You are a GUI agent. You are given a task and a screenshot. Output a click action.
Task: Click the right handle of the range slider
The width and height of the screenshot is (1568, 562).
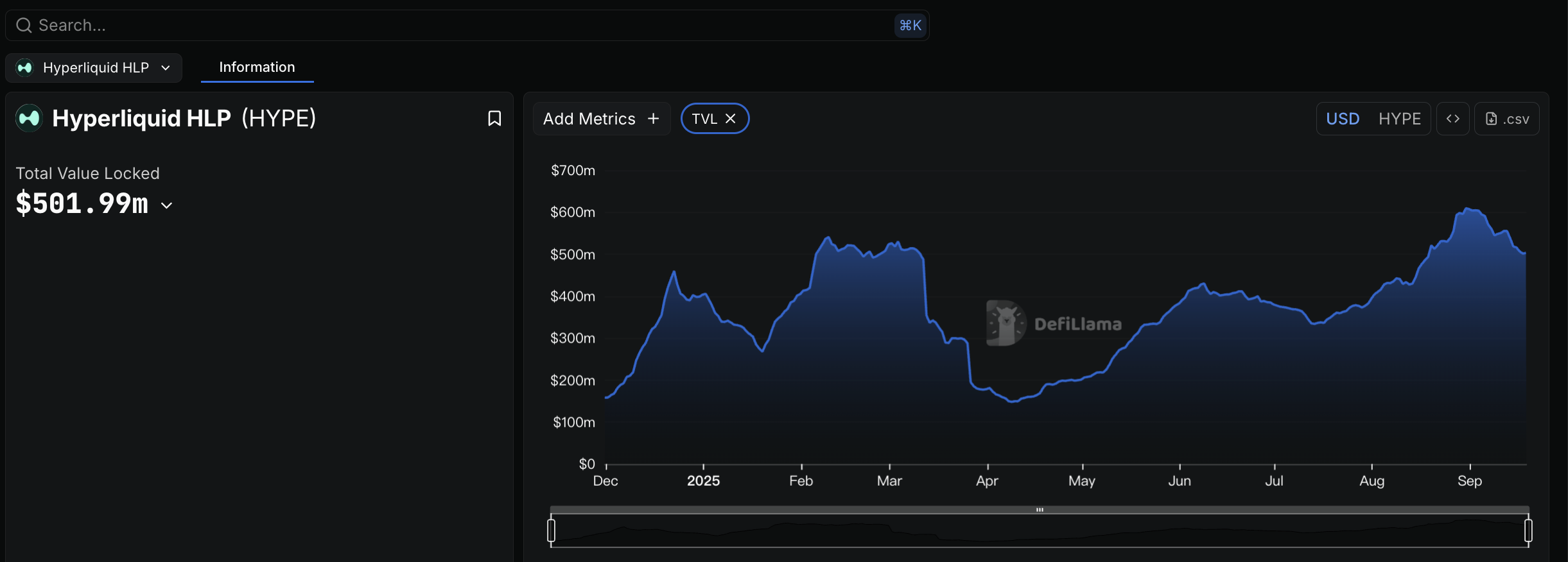(x=1528, y=531)
